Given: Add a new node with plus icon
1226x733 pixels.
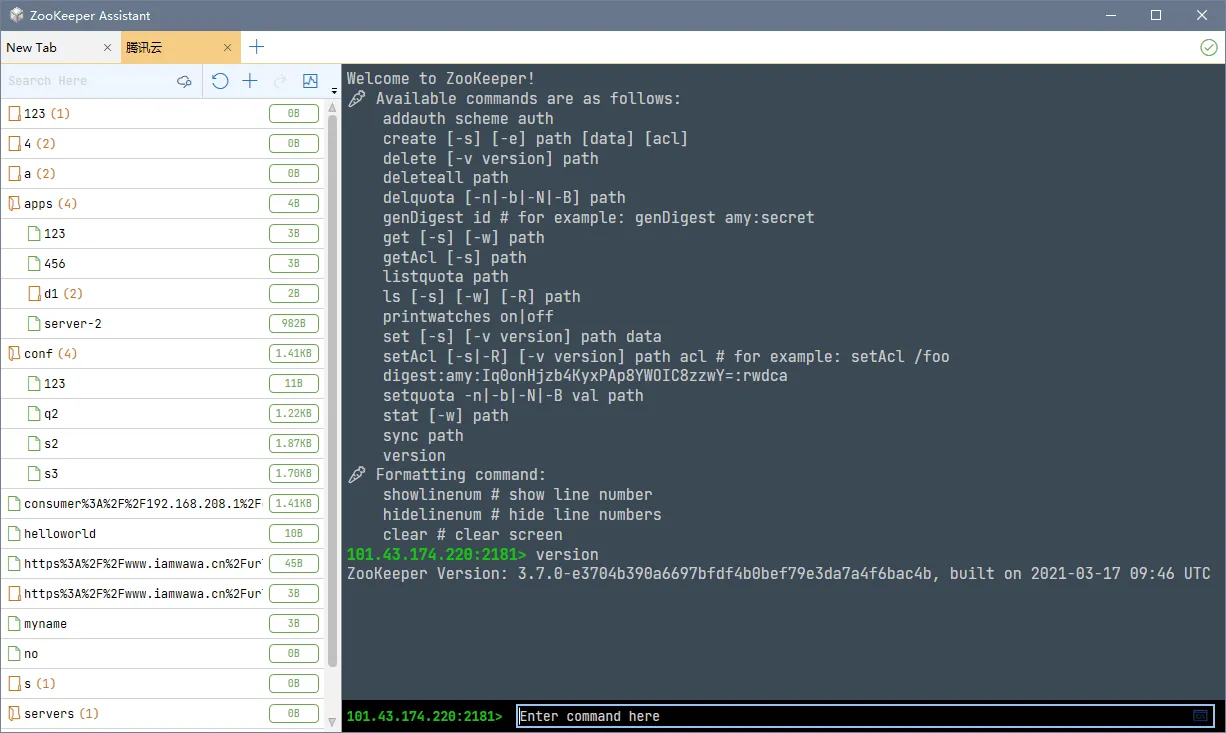Looking at the screenshot, I should (x=250, y=81).
